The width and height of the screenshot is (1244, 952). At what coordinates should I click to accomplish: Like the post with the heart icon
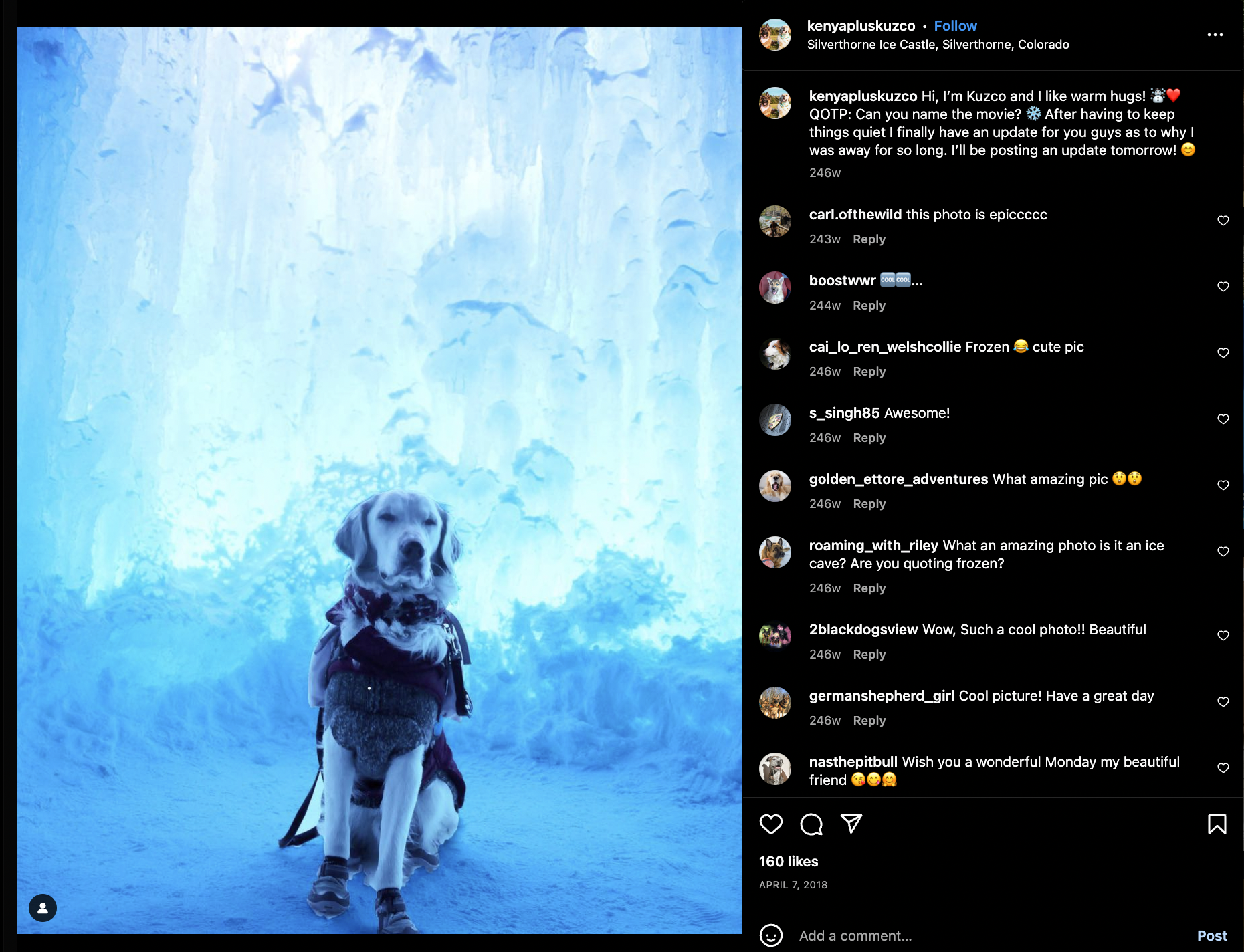pyautogui.click(x=771, y=824)
